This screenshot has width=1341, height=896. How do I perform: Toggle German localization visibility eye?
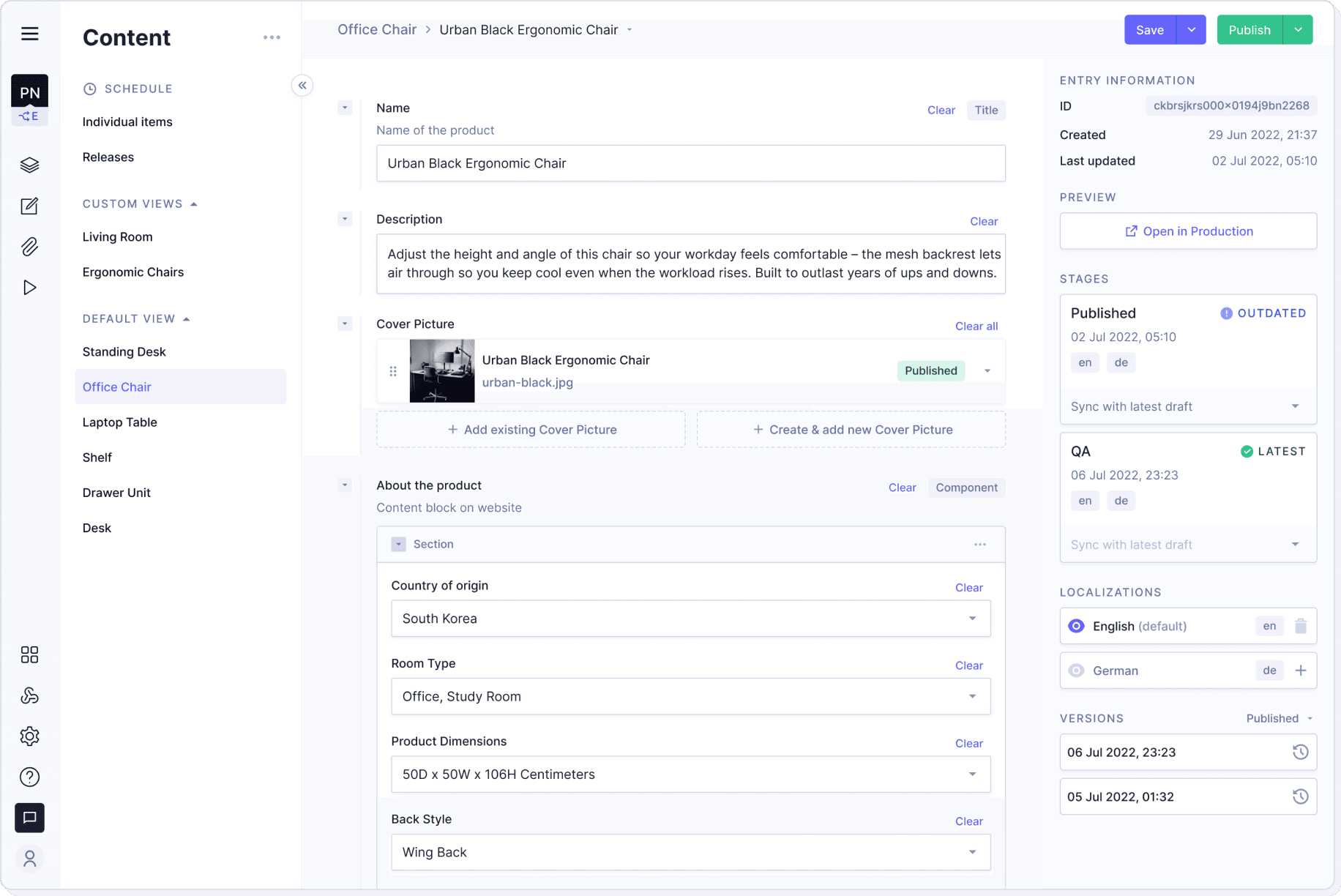pyautogui.click(x=1076, y=671)
